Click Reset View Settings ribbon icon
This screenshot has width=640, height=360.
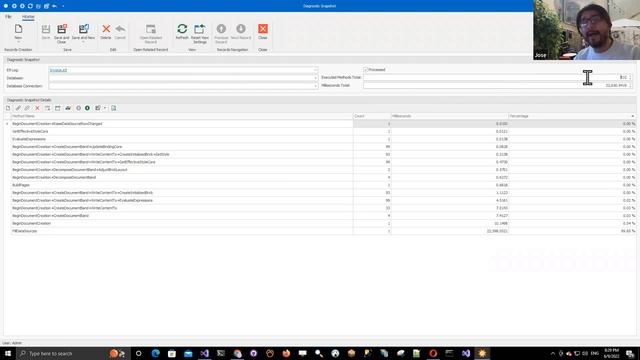[200, 29]
